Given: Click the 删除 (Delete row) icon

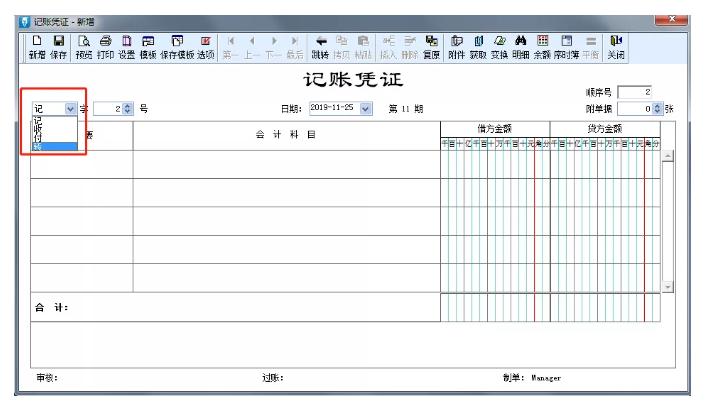Looking at the screenshot, I should tap(410, 47).
